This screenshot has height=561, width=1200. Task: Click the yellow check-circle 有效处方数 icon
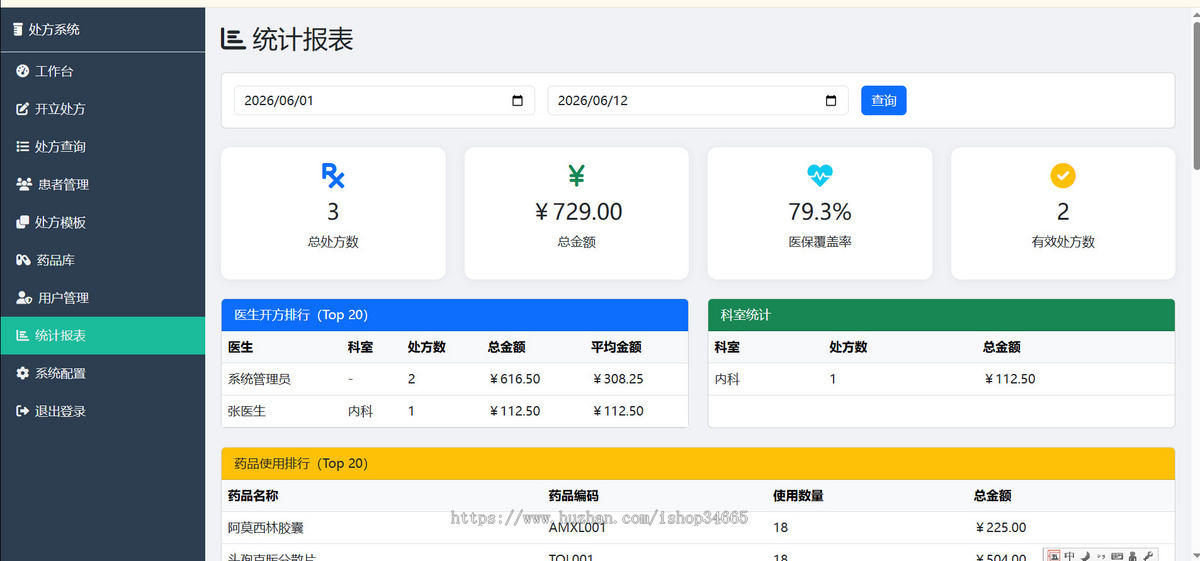pos(1063,176)
